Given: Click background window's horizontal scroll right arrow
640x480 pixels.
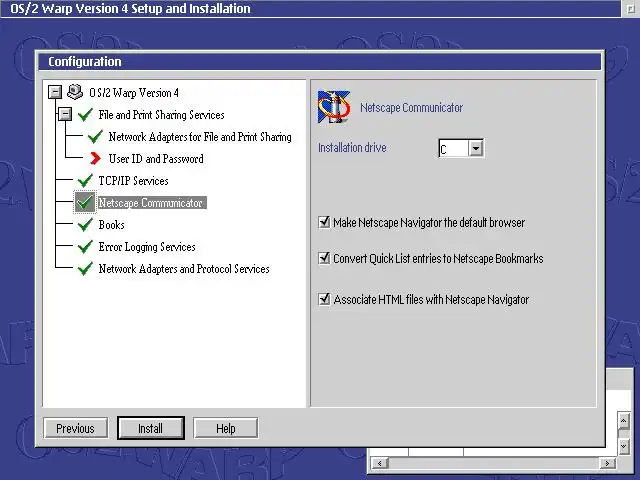Looking at the screenshot, I should coord(607,463).
